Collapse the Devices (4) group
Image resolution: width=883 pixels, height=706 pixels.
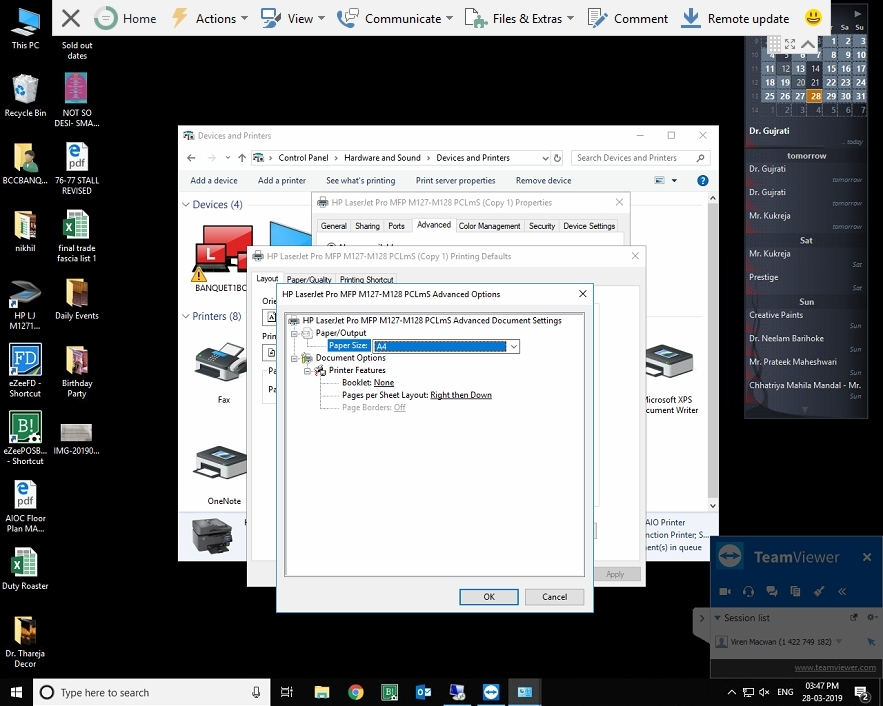[186, 204]
